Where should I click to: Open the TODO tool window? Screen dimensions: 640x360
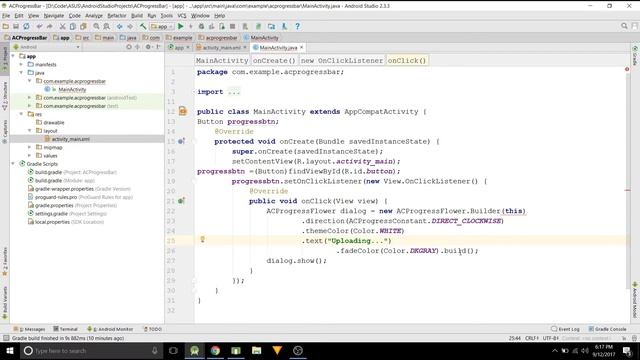coord(153,329)
